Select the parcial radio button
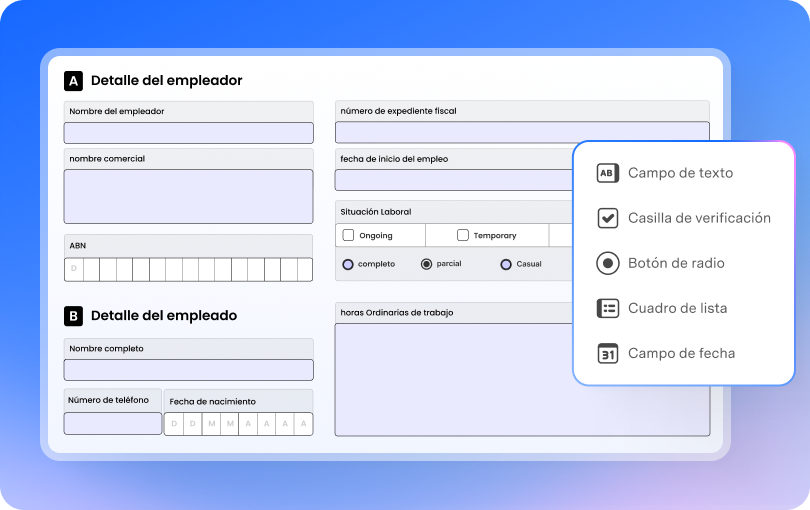 (x=426, y=264)
